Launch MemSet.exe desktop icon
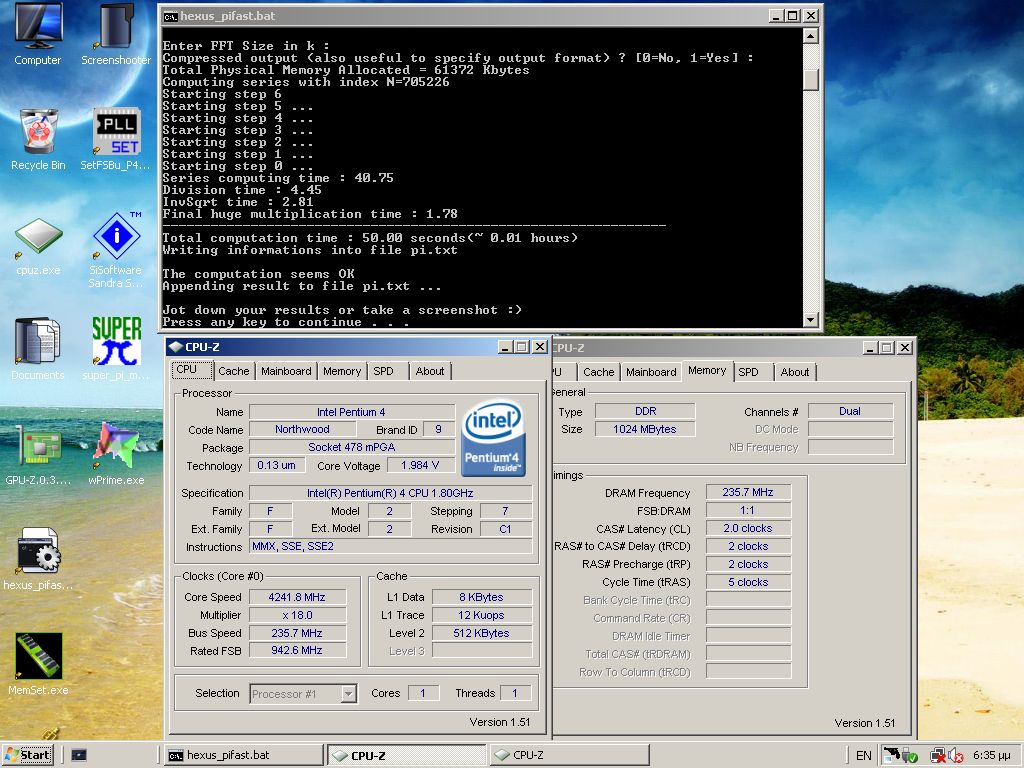This screenshot has height=768, width=1024. 39,664
